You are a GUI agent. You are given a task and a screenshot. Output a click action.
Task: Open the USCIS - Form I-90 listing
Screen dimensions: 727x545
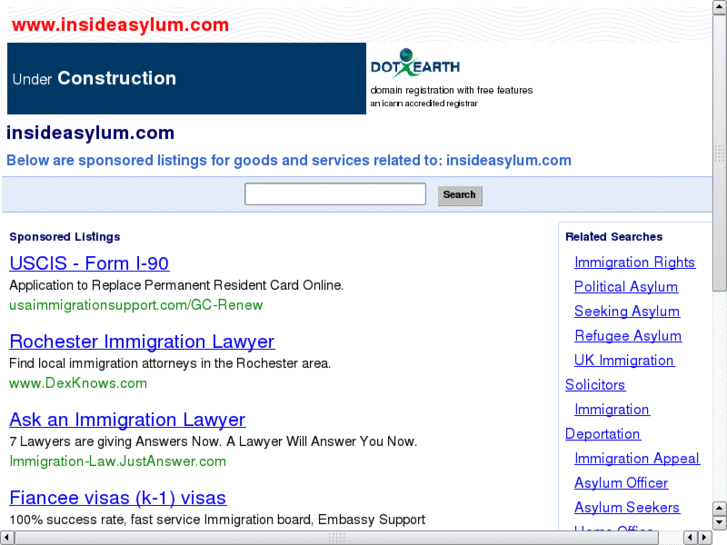point(89,263)
